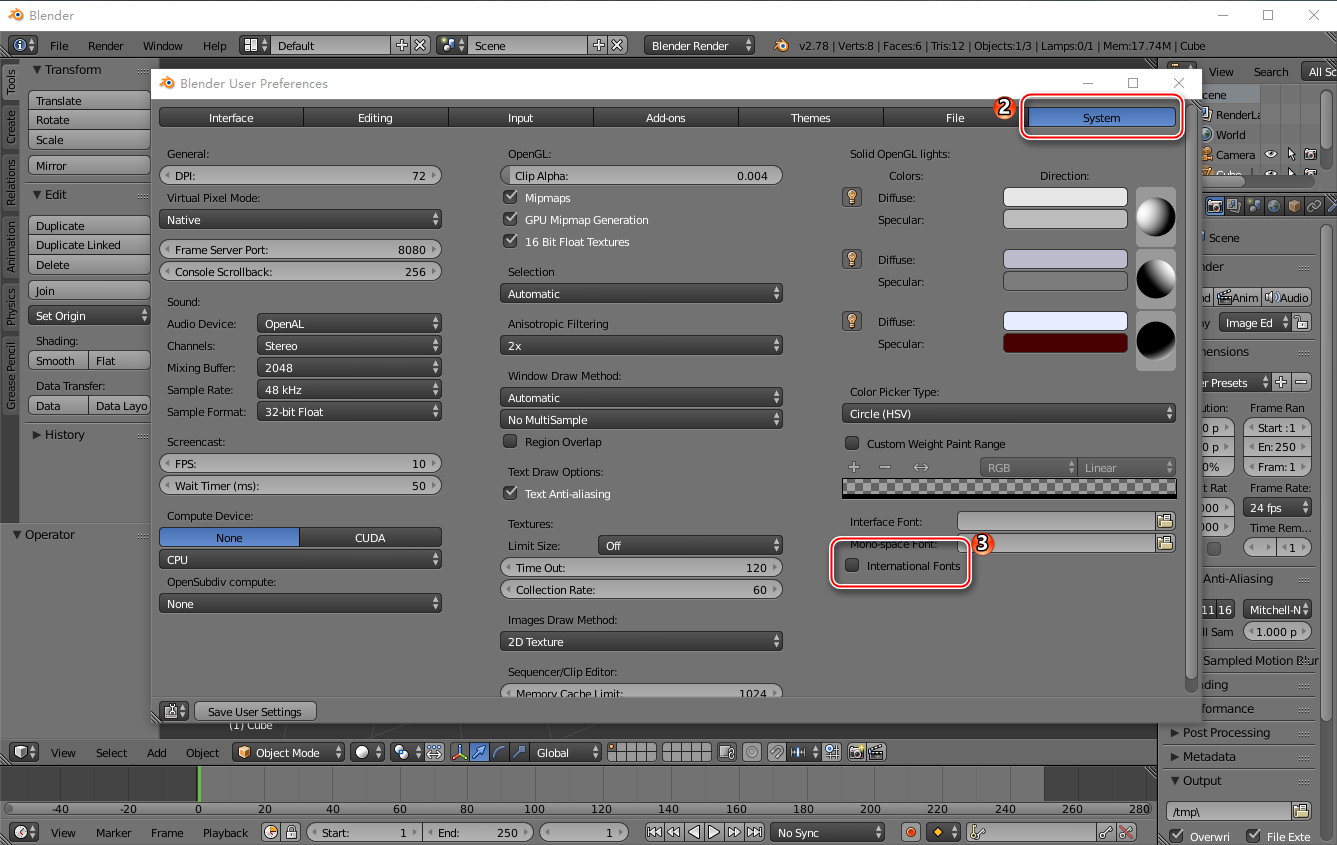Click the OpenGL render animation clapper icon
The height and width of the screenshot is (845, 1337).
tap(876, 752)
